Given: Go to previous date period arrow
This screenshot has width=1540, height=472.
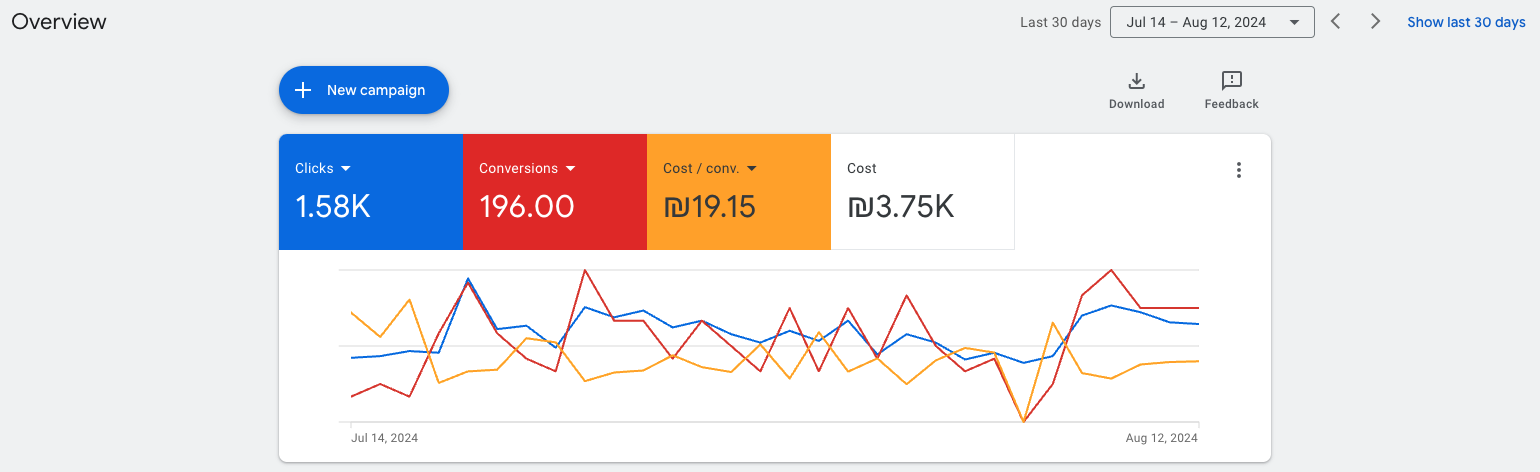Looking at the screenshot, I should coord(1335,22).
